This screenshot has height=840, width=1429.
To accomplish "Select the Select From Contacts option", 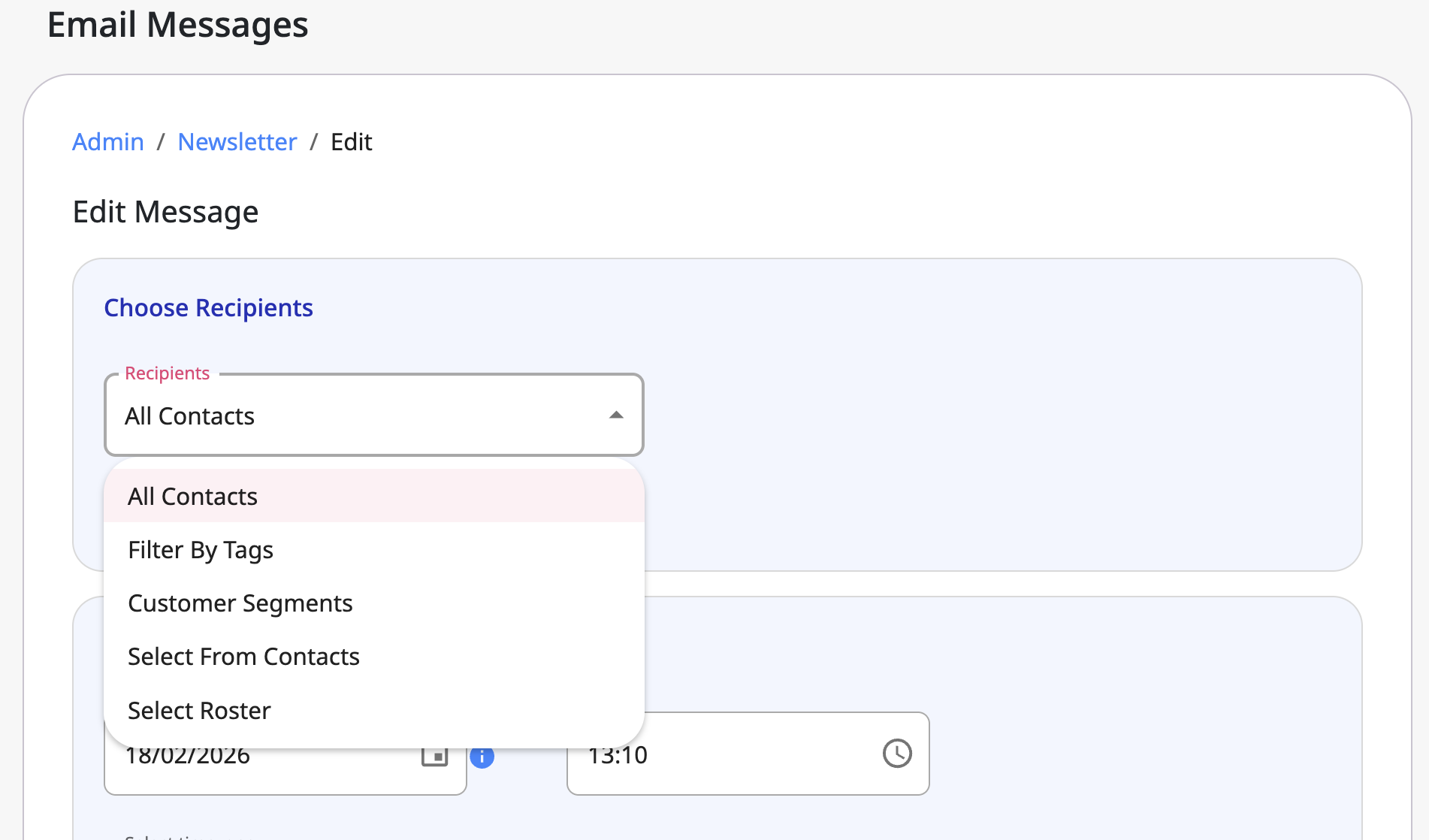I will (x=374, y=656).
